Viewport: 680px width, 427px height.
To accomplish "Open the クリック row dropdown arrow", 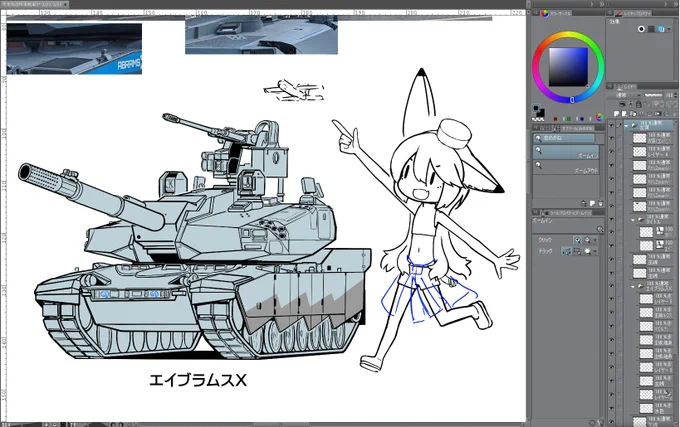I will pos(595,240).
